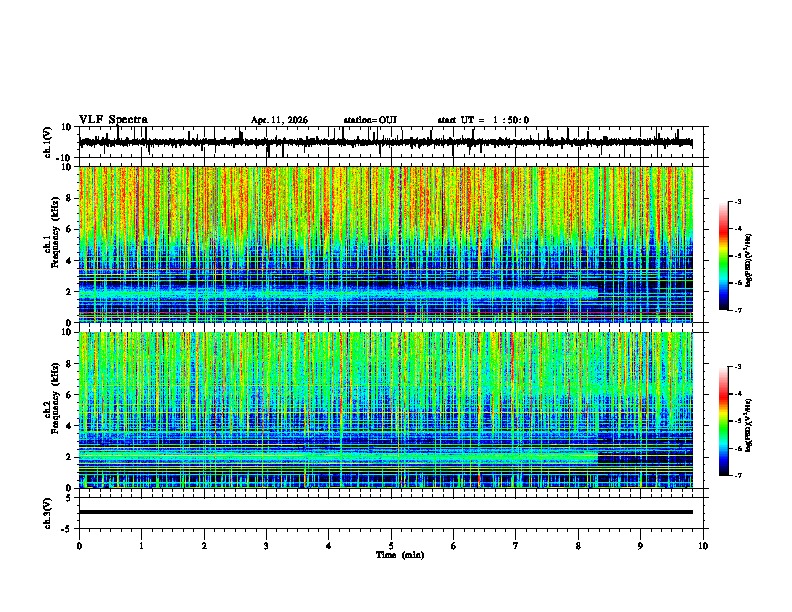Click time axis tick label "4"
792x612 pixels.
pyautogui.click(x=329, y=546)
